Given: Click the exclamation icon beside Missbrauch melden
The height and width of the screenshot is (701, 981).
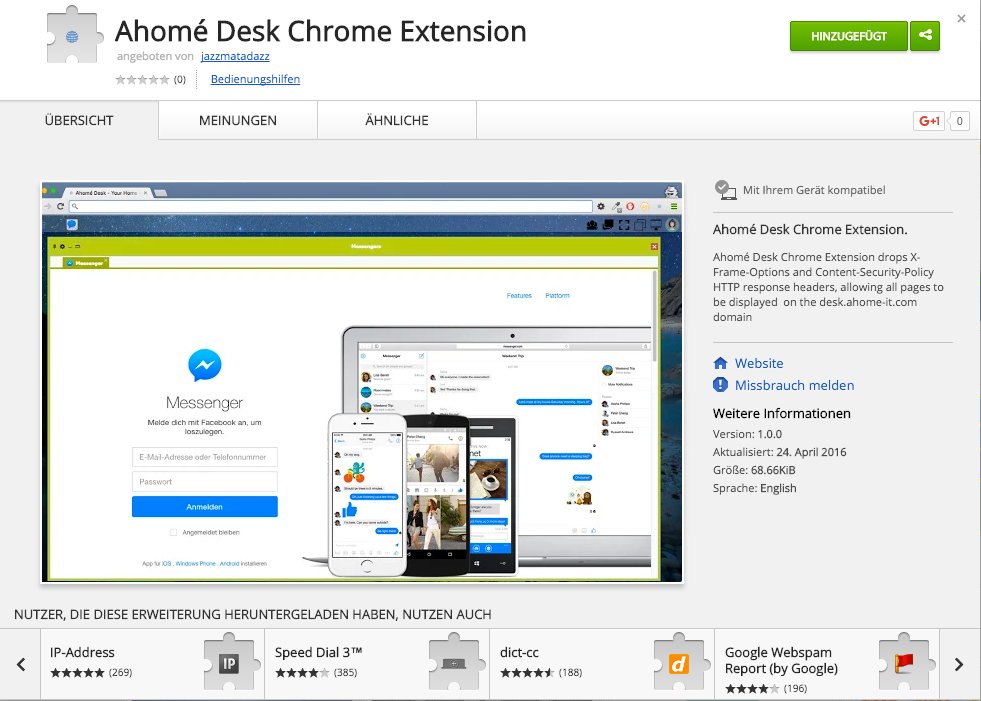Looking at the screenshot, I should click(x=720, y=384).
